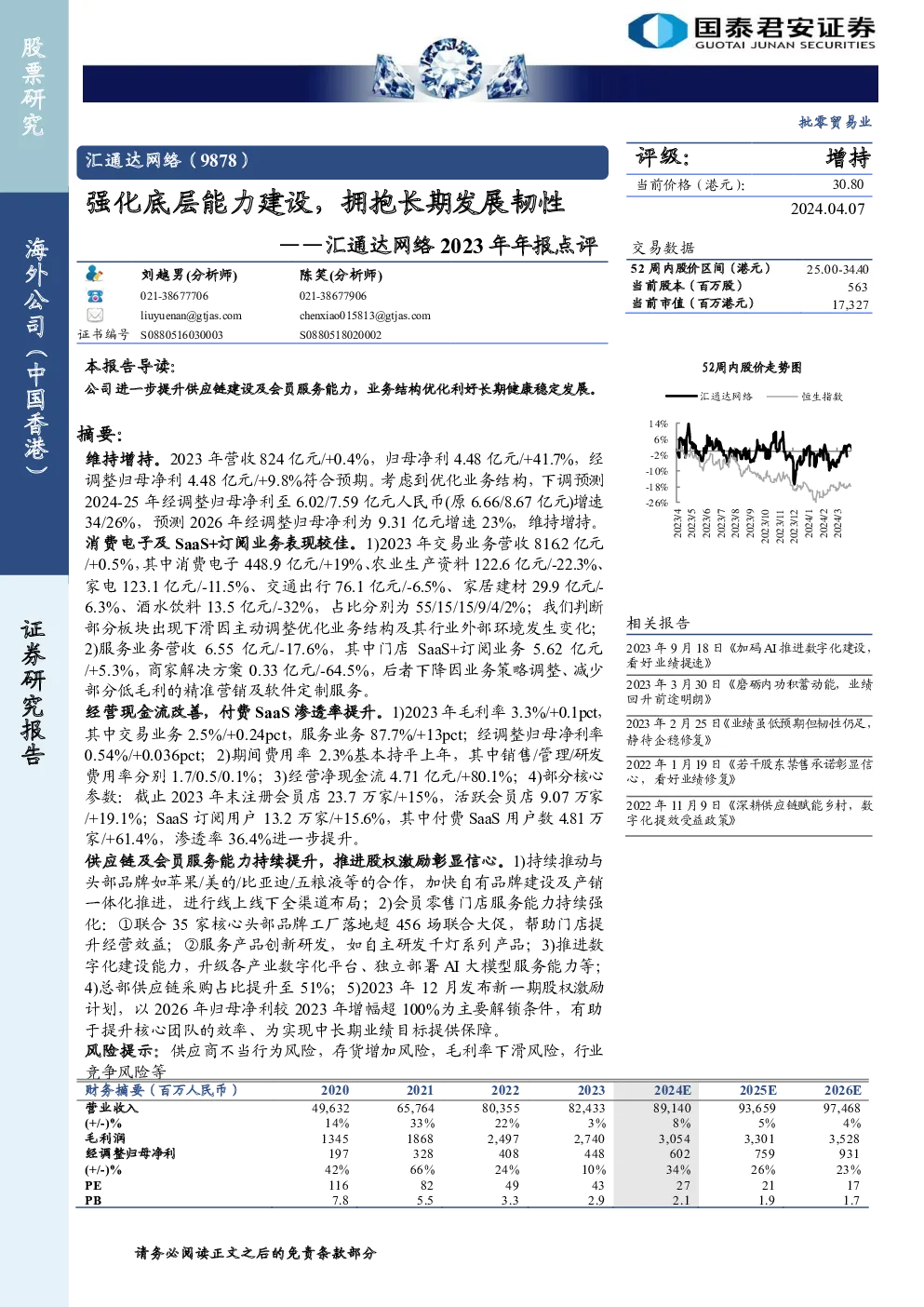
Task: Click 2020 PB value 7.8
Action: coord(341,1200)
